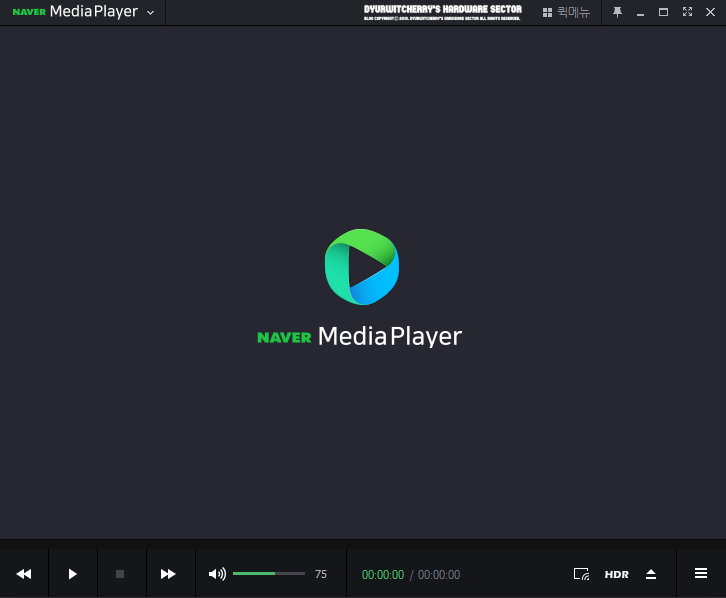The image size is (726, 598).
Task: Open the 퀵메뉴 quick menu
Action: (x=566, y=12)
